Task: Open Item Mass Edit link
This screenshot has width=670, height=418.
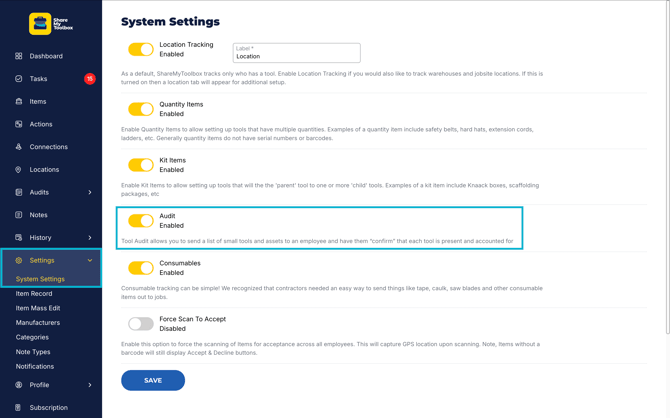Action: (x=38, y=308)
